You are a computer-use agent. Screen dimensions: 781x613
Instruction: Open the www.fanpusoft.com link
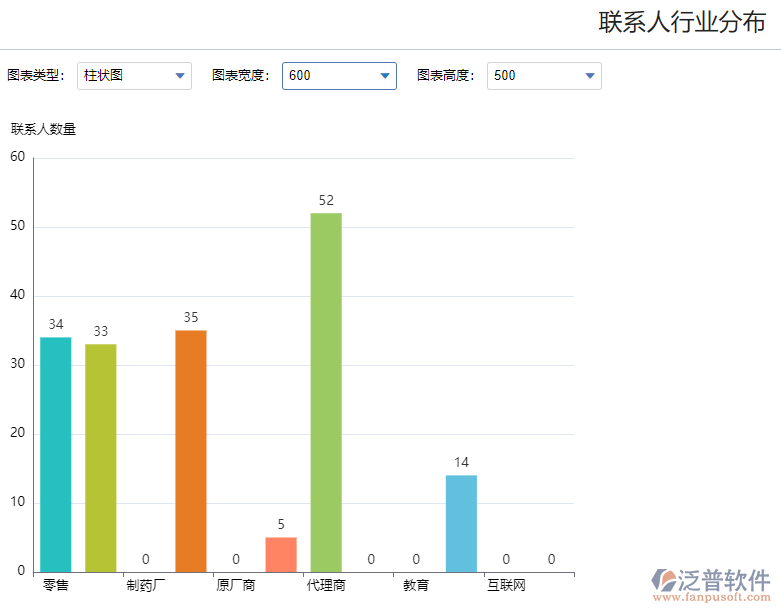[x=712, y=597]
